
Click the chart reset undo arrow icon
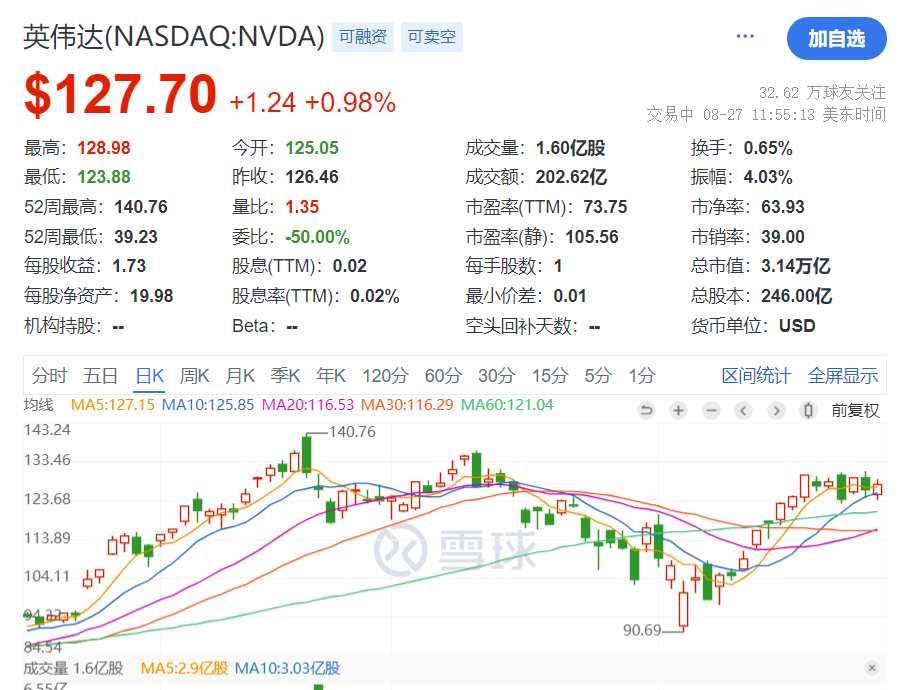click(646, 410)
